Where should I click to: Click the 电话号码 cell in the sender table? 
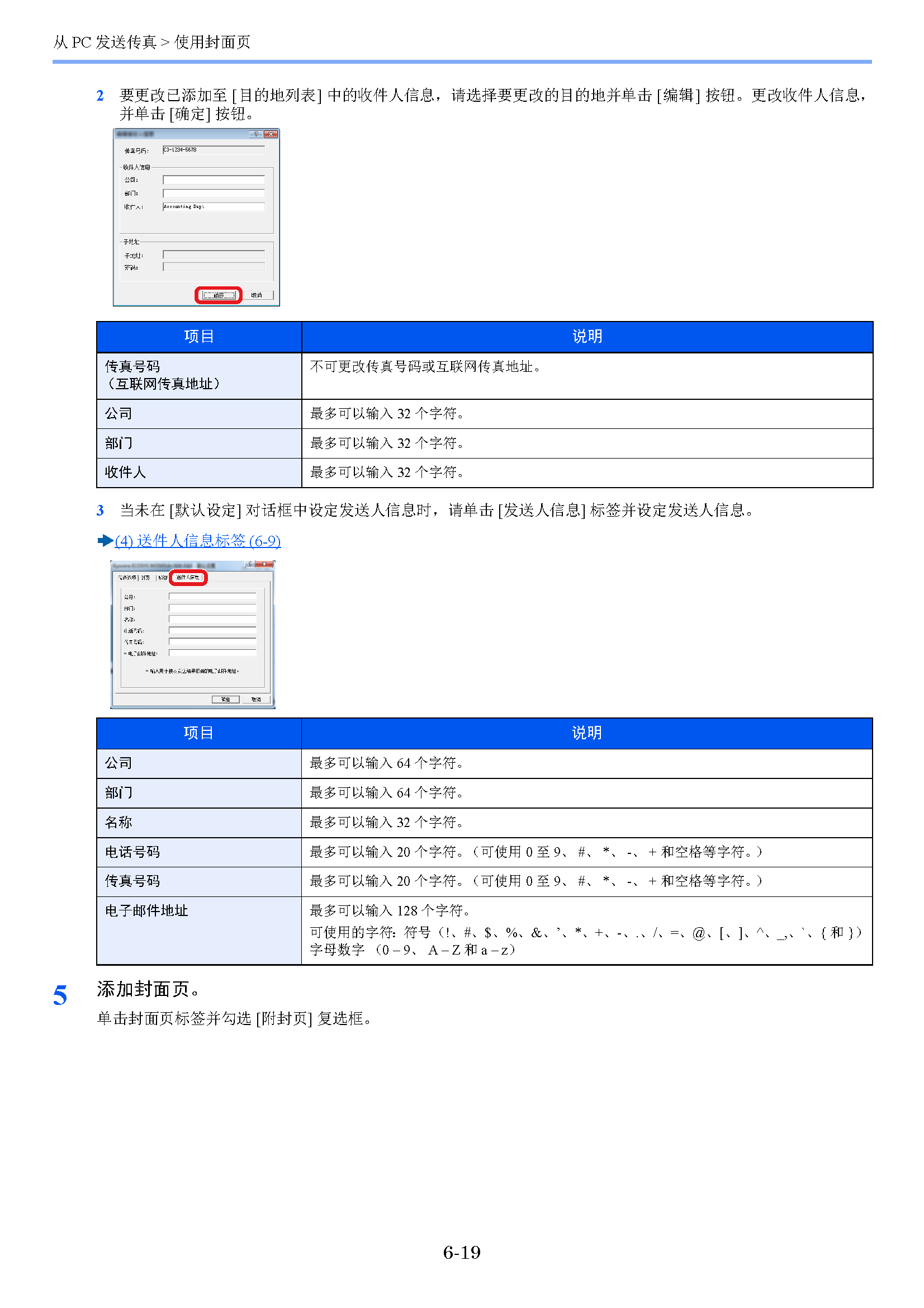198,852
